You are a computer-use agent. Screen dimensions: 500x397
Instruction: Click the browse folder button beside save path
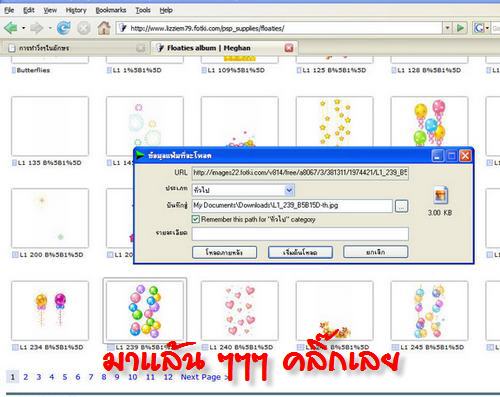(401, 206)
